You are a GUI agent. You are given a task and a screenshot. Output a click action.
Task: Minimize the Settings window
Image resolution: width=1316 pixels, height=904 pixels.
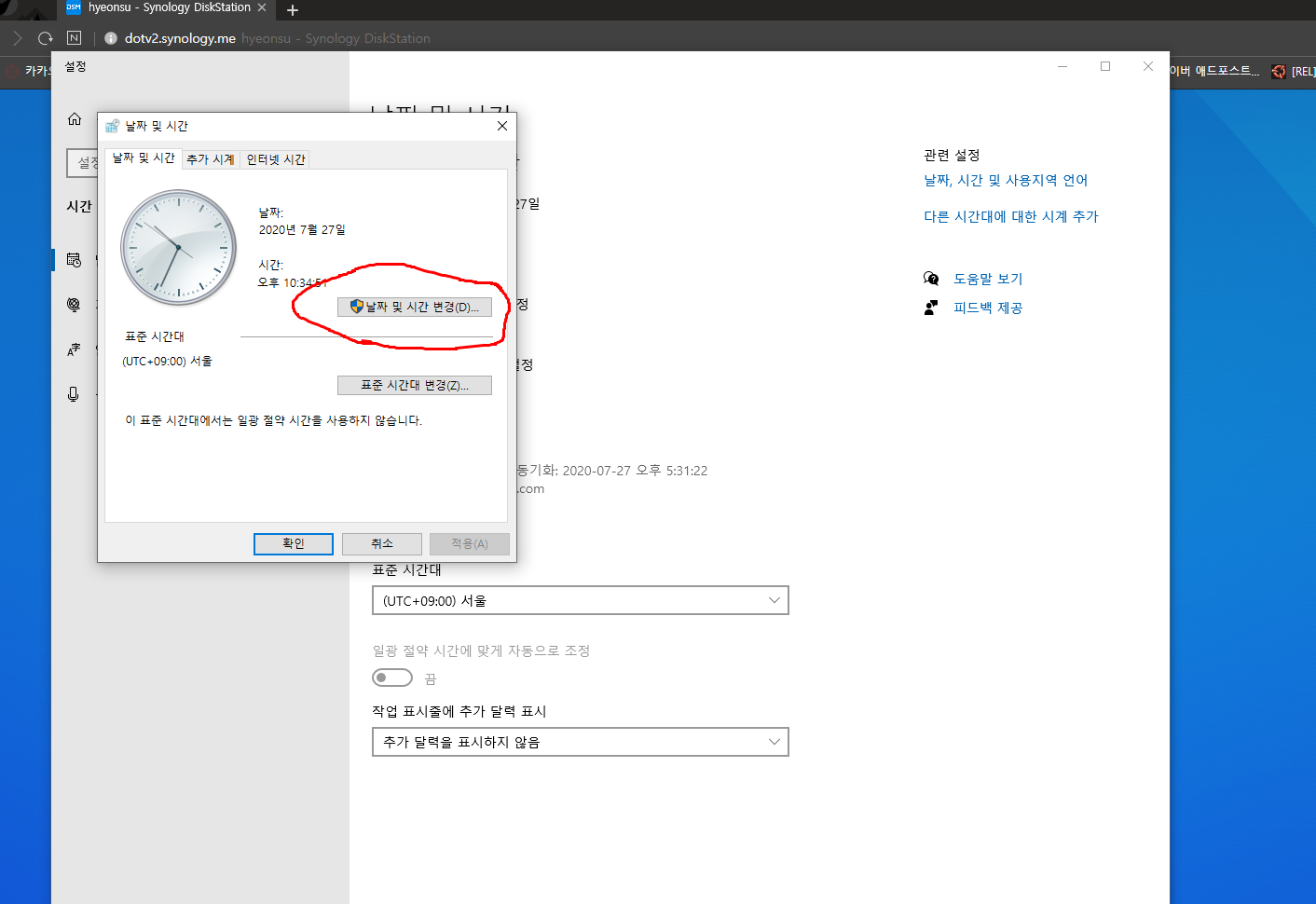1062,66
